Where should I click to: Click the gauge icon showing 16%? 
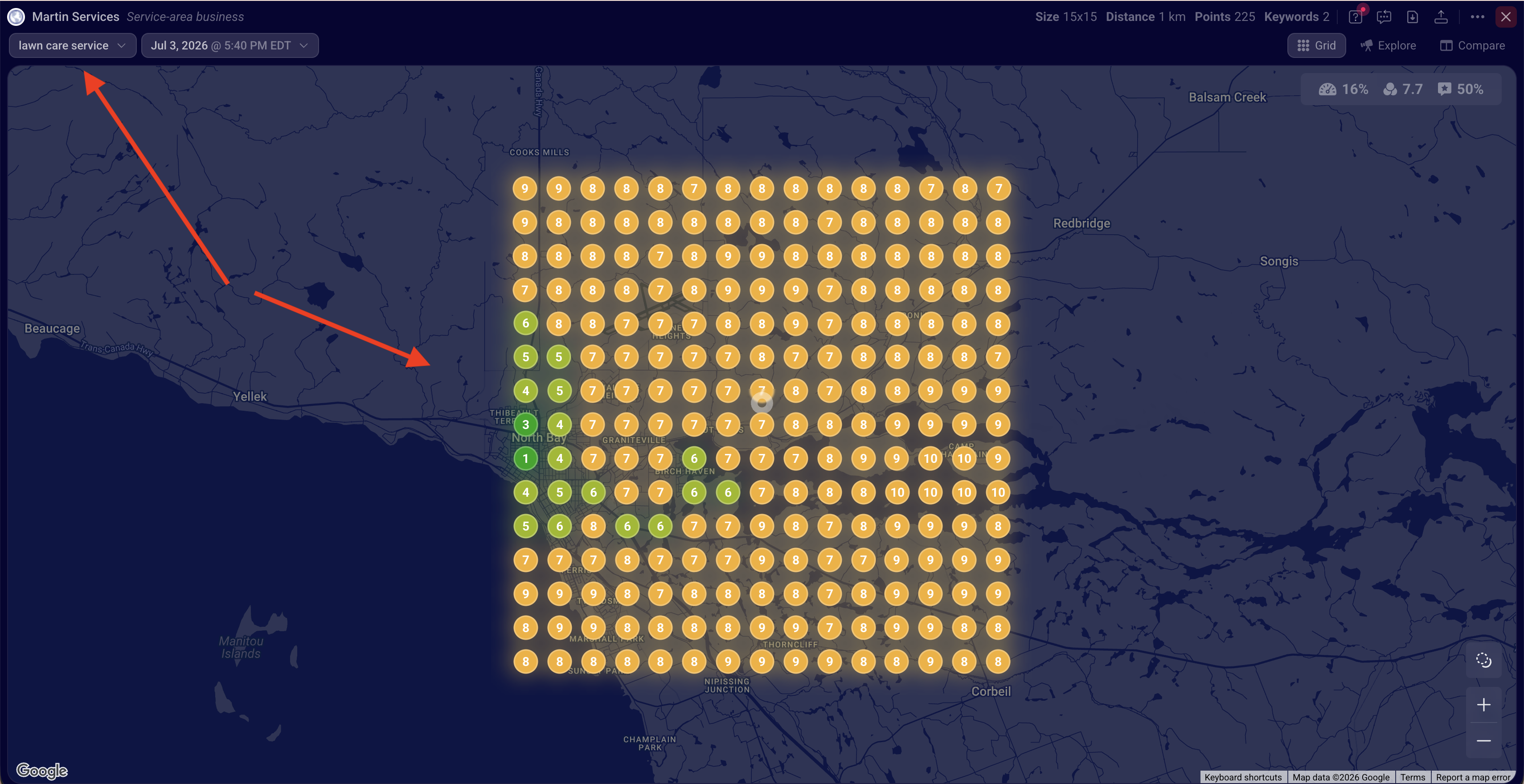coord(1327,89)
